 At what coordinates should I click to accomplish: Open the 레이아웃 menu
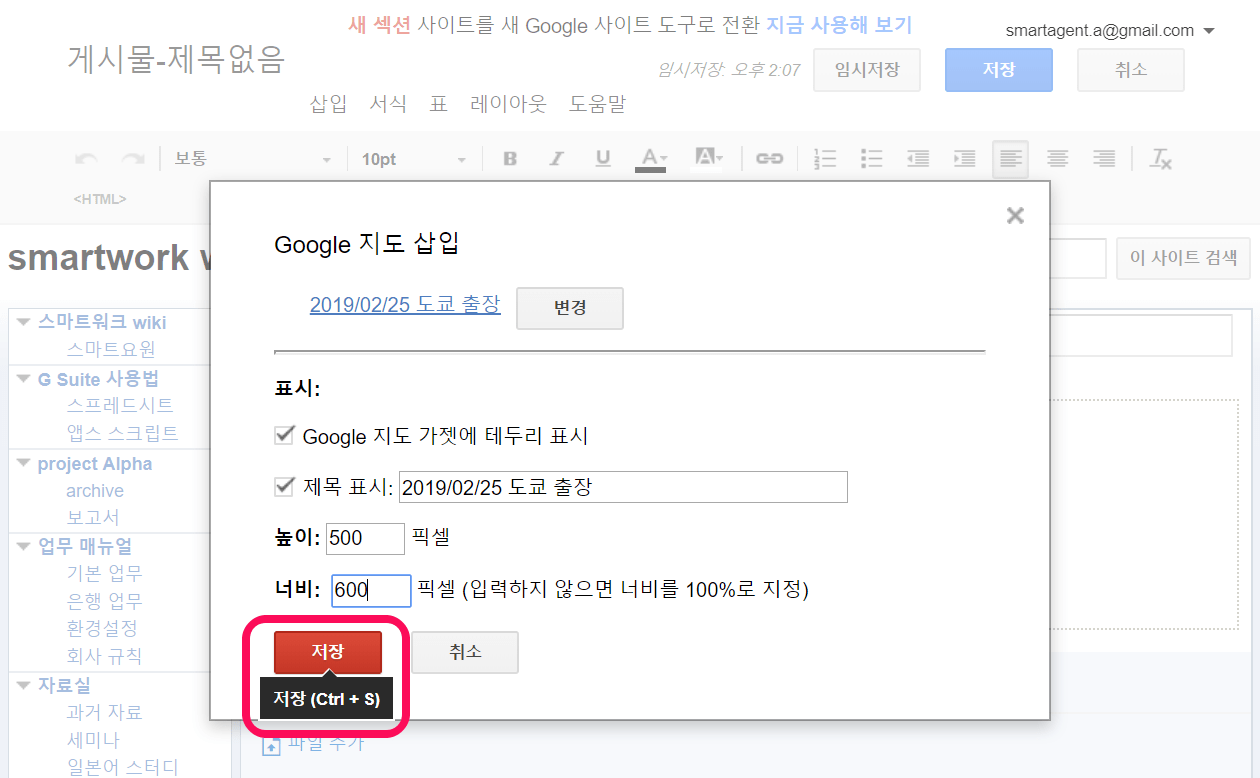click(x=508, y=103)
